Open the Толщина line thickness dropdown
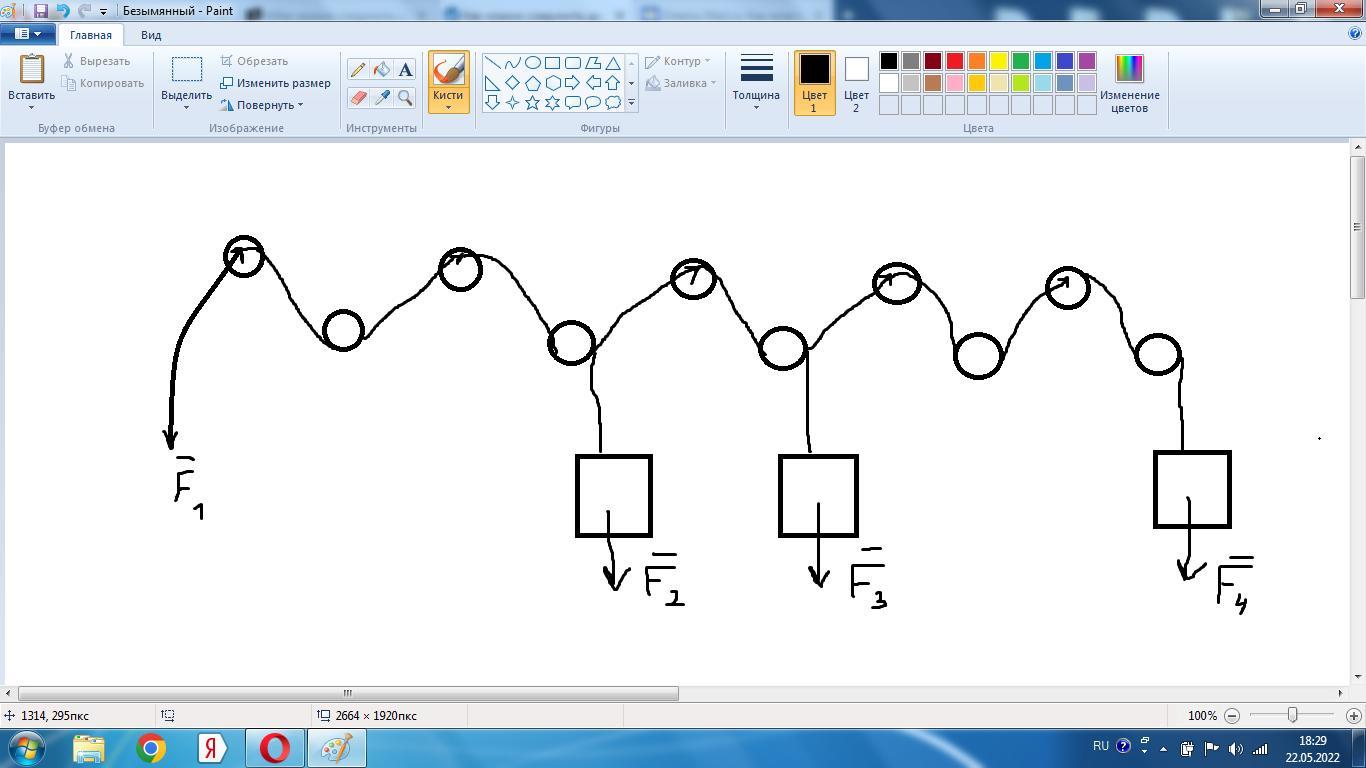Viewport: 1366px width, 768px height. [x=756, y=82]
